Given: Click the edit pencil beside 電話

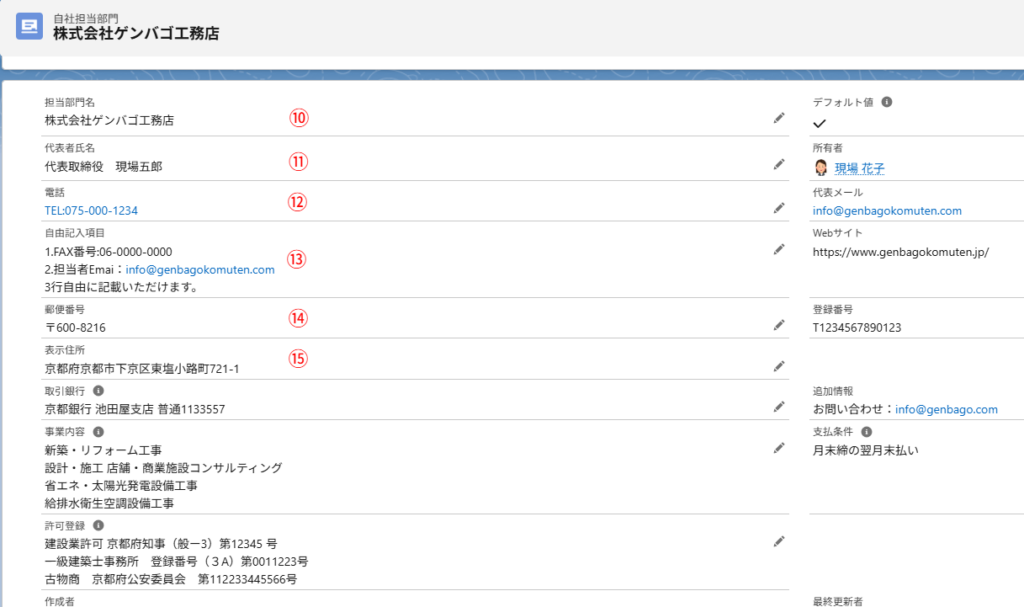Looking at the screenshot, I should click(x=779, y=208).
